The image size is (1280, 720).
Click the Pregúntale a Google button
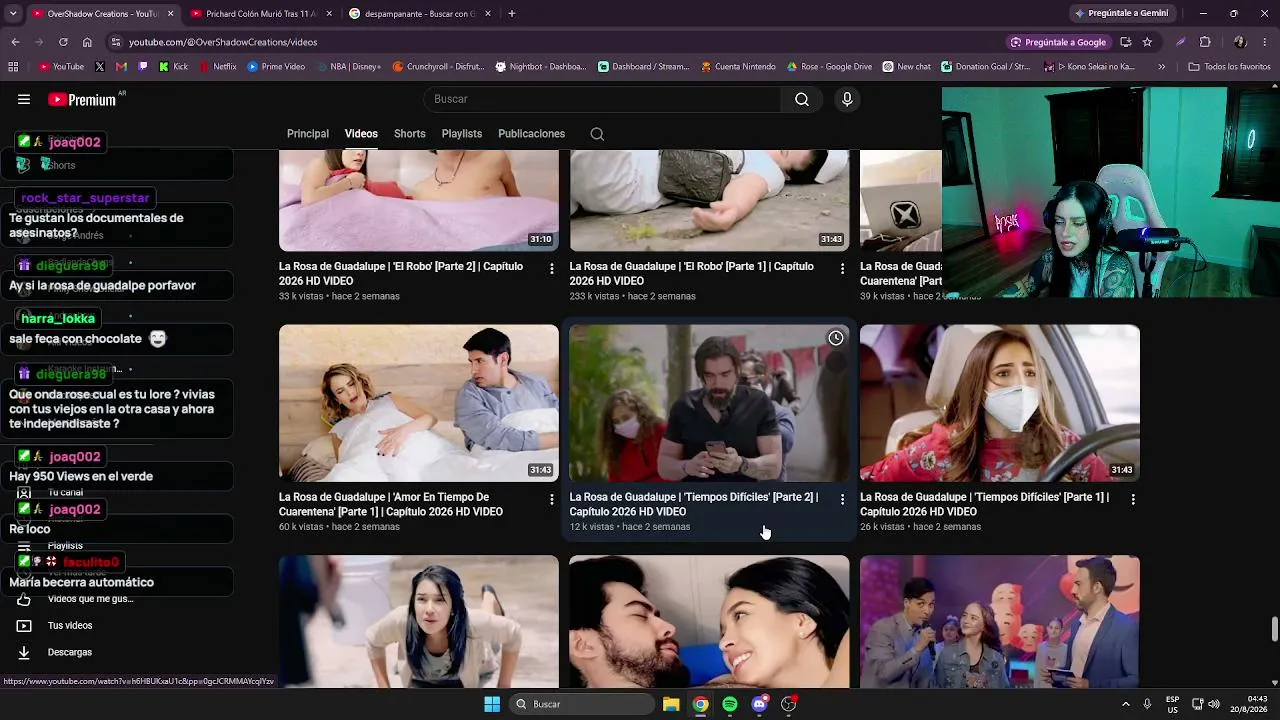point(1058,42)
